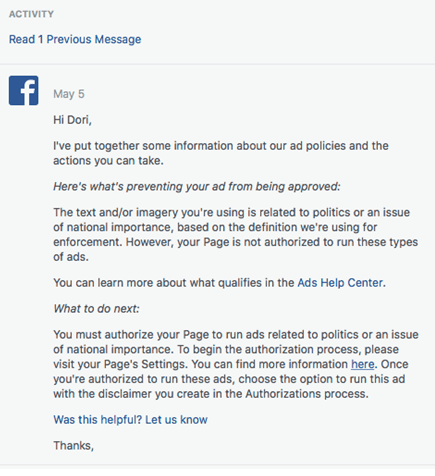Screen dimensions: 435x476
Task: Open Read 1 Previous Message
Action: (x=75, y=39)
